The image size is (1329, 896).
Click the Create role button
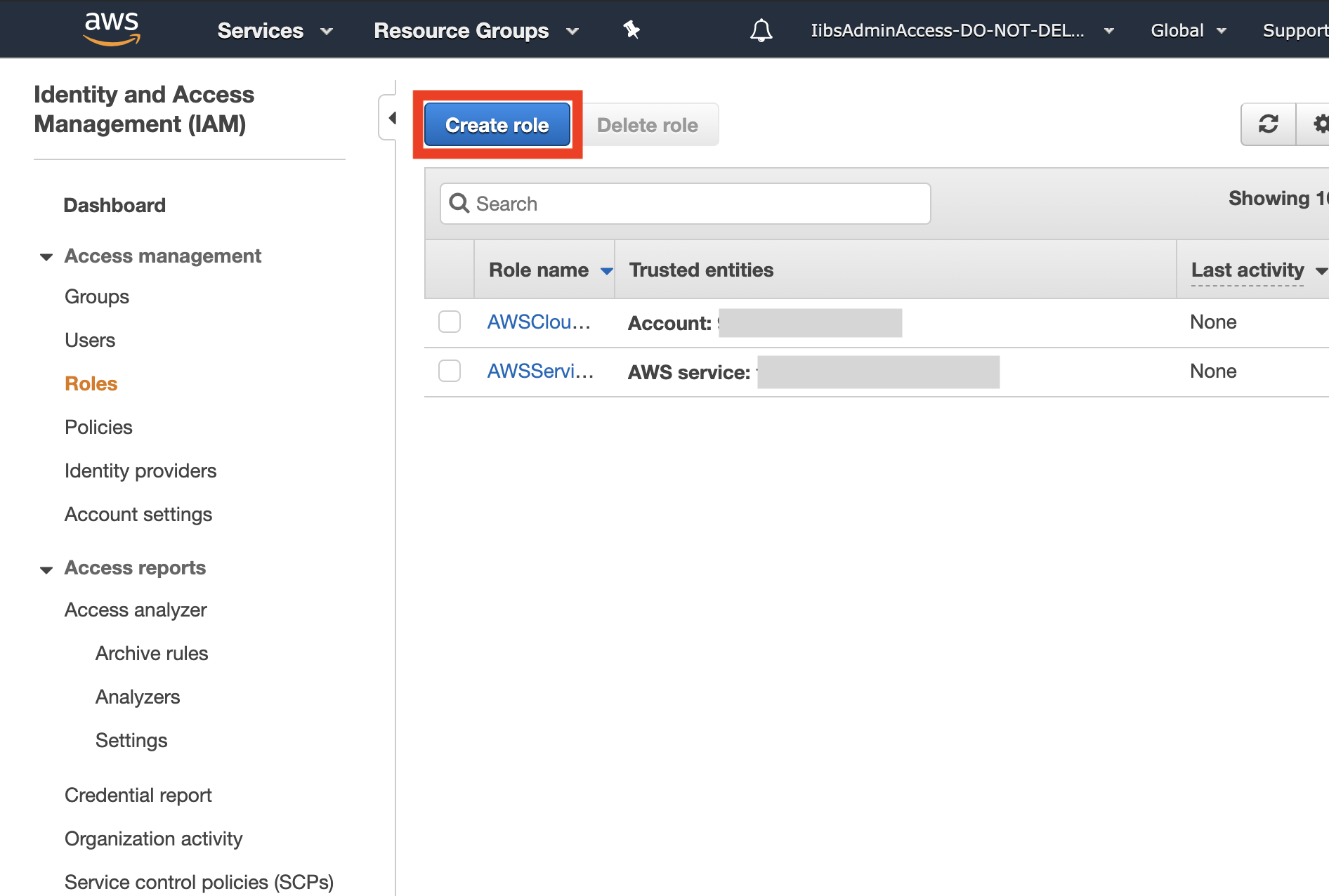(497, 124)
